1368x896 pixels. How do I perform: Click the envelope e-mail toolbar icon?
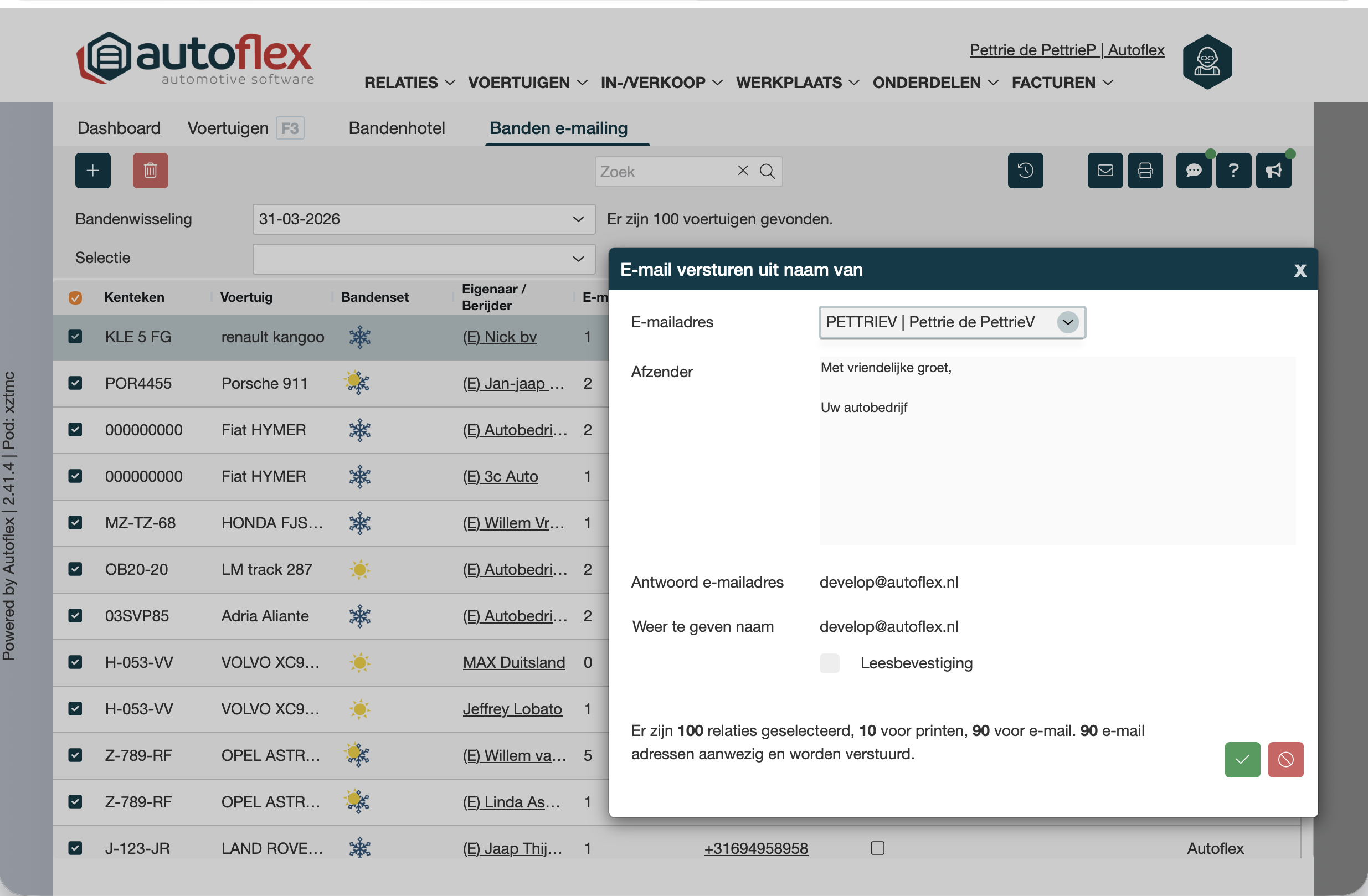1105,171
